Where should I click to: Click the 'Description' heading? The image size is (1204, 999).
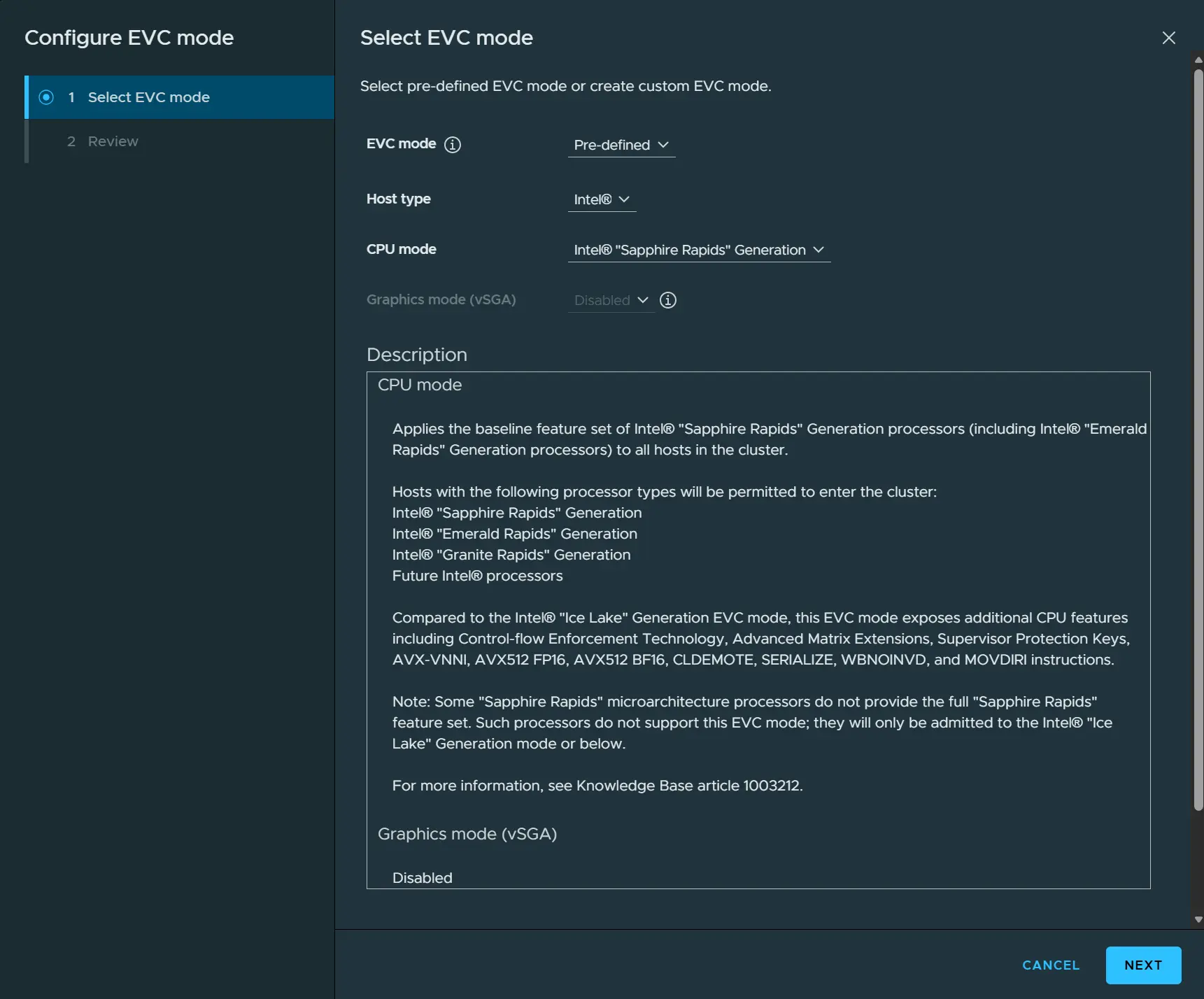point(417,355)
